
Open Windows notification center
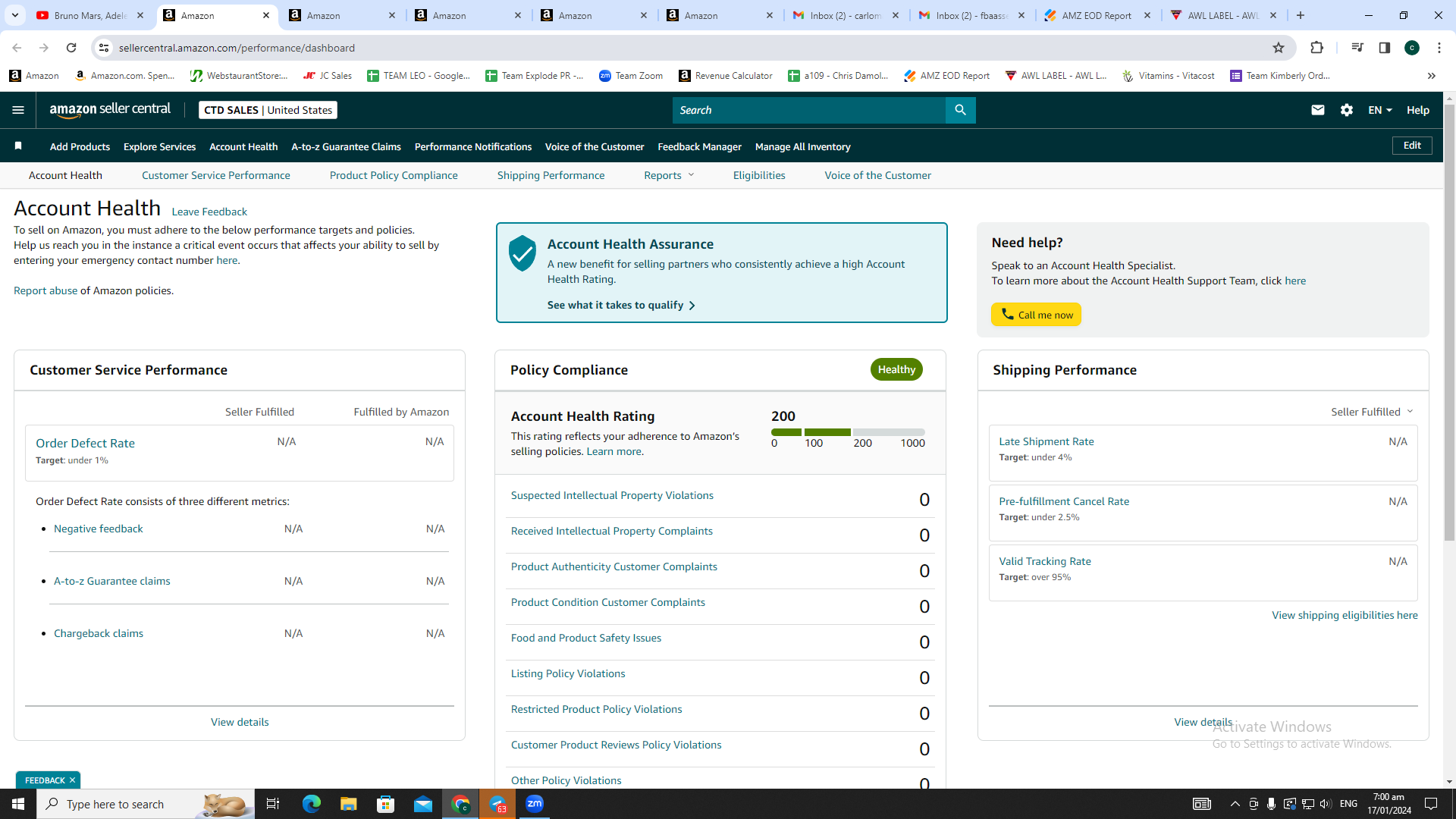(1431, 804)
